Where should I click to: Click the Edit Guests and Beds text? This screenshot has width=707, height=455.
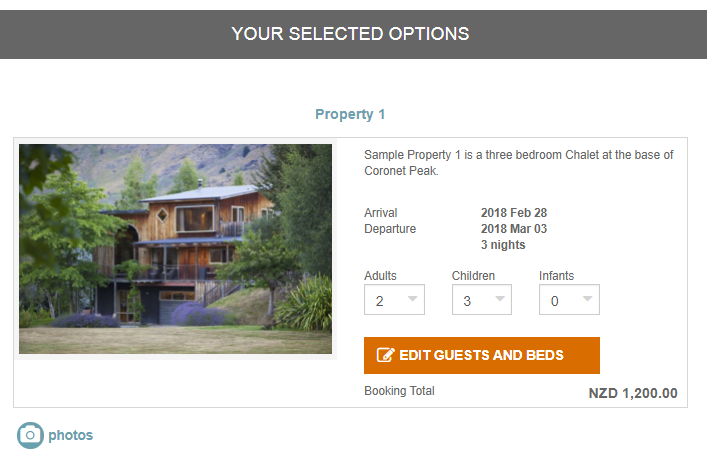point(482,355)
